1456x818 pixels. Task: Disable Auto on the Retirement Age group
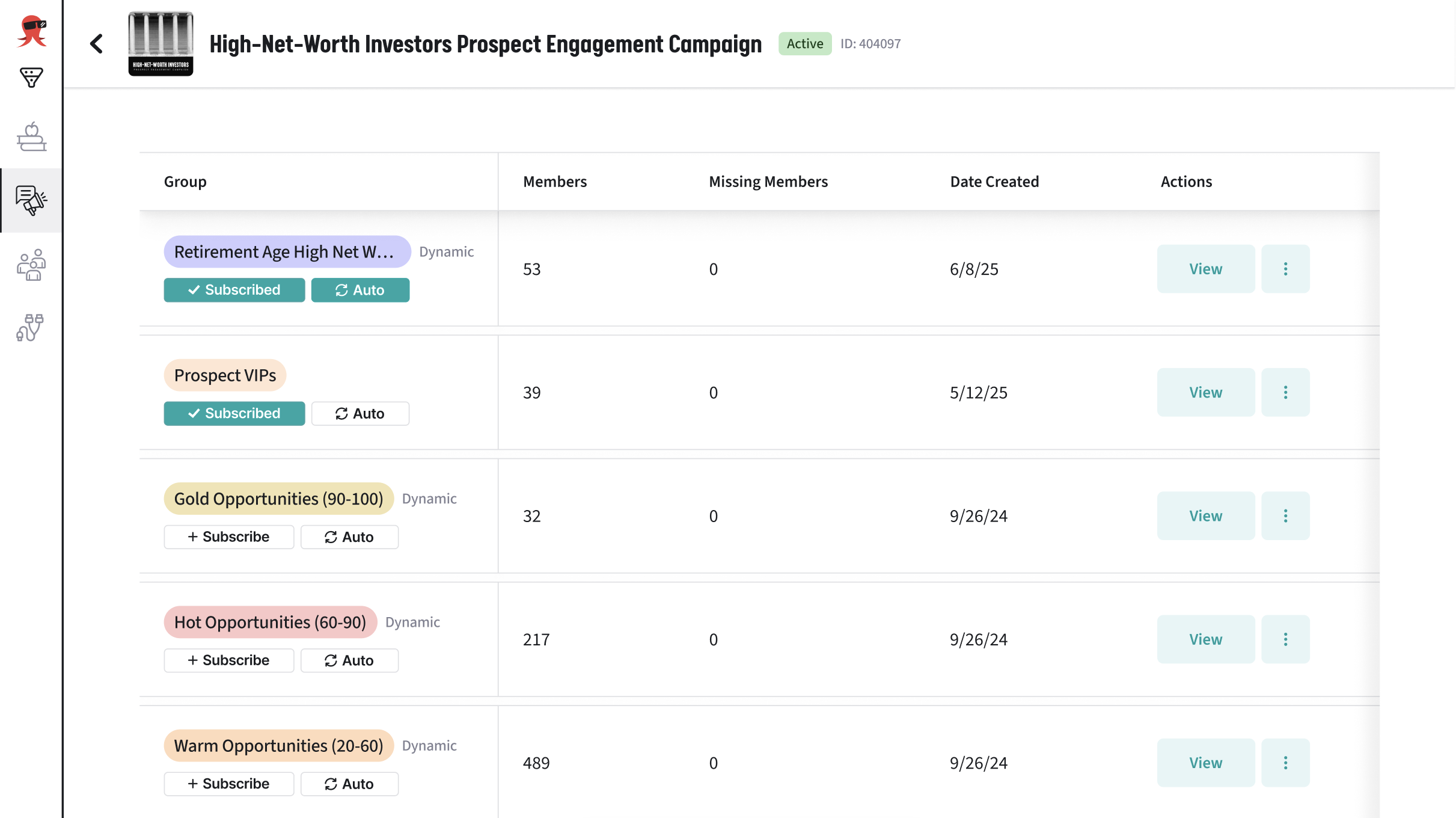click(360, 290)
